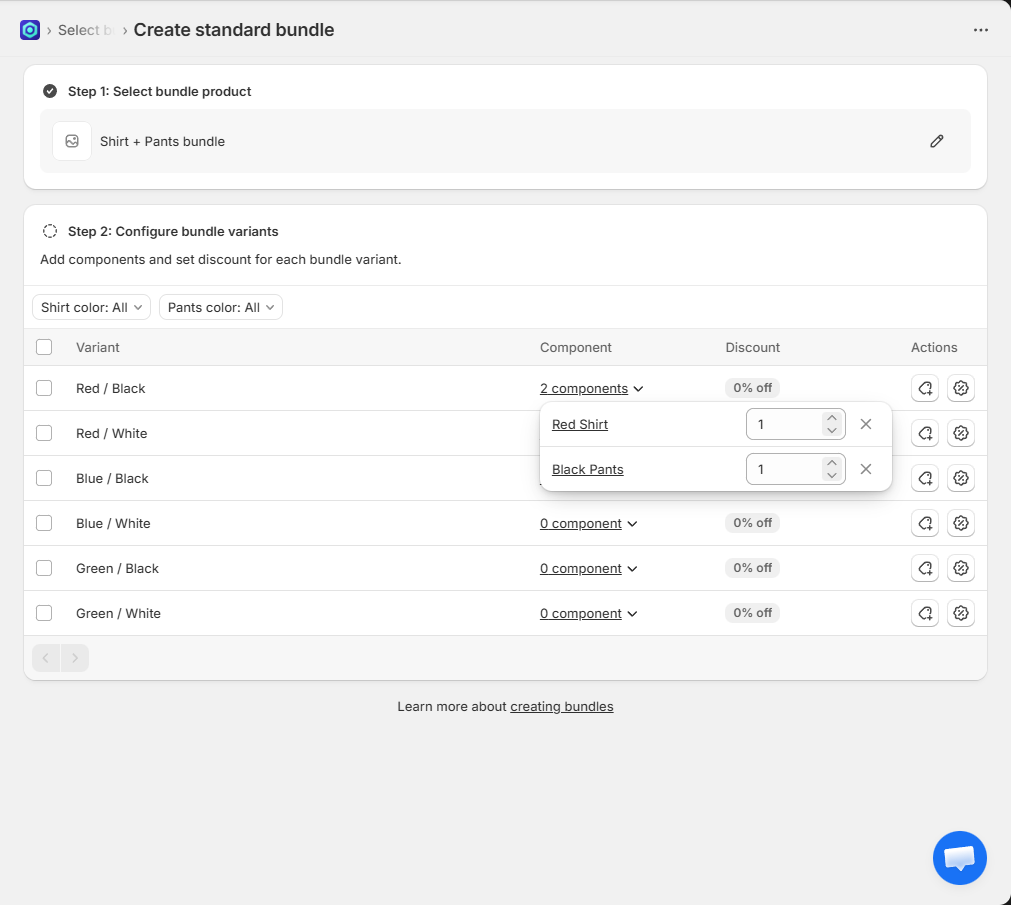Click the add component icon for Red / Black
Screen dimensions: 1011x905
pos(924,388)
